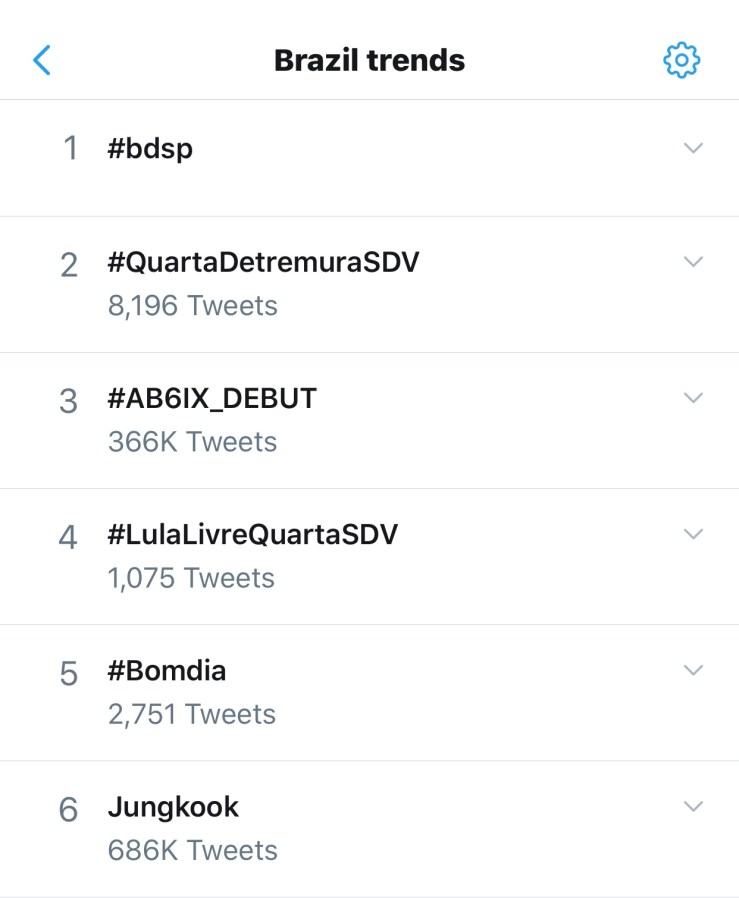
Task: Tap the Brazil trends title
Action: pos(369,60)
